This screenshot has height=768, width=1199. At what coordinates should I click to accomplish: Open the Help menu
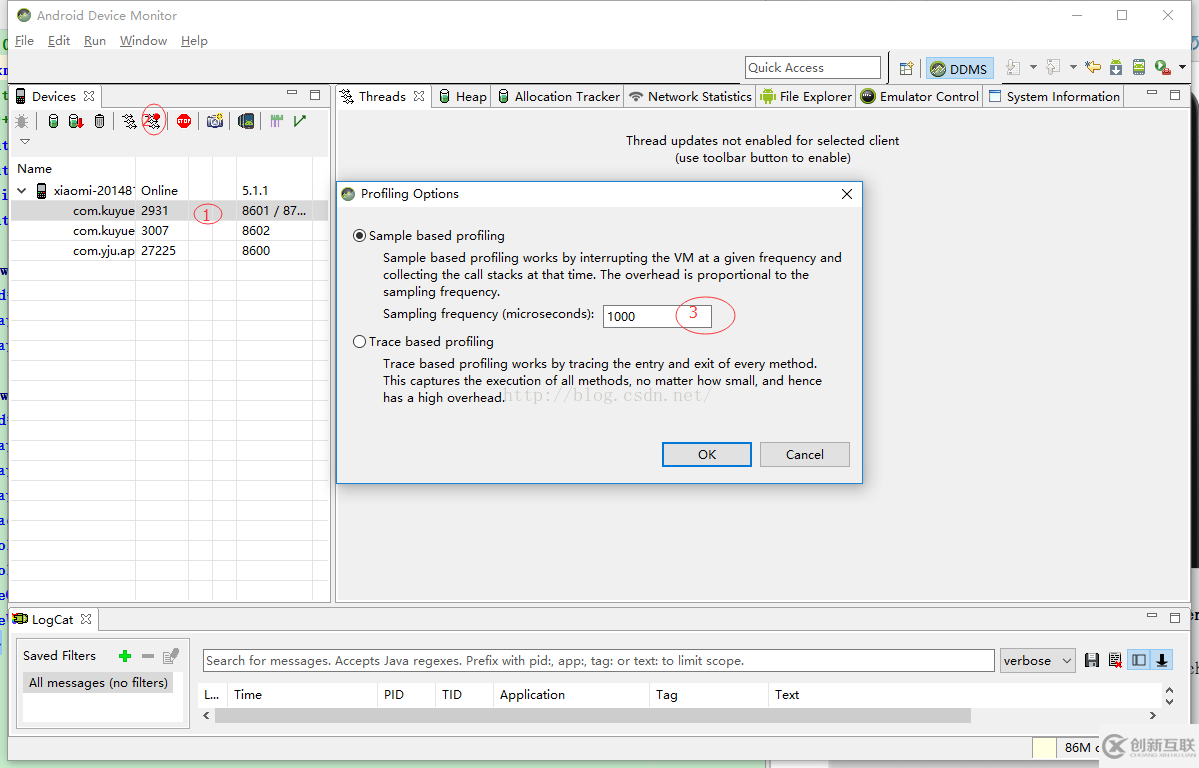pos(194,41)
